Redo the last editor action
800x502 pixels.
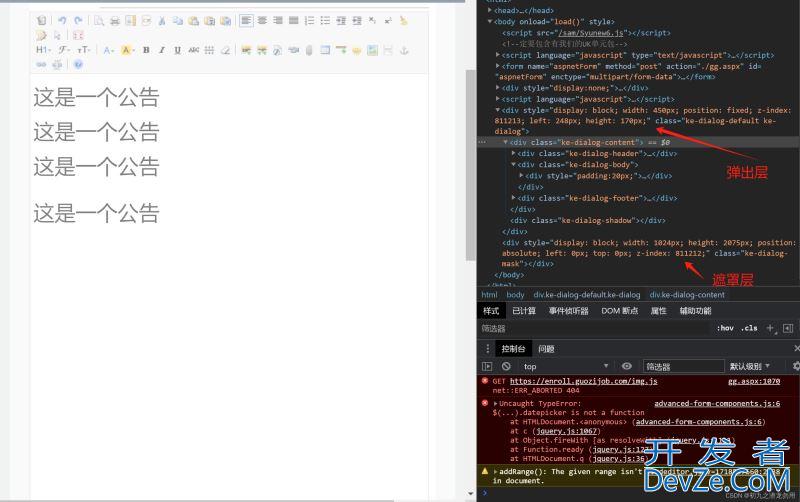point(78,20)
